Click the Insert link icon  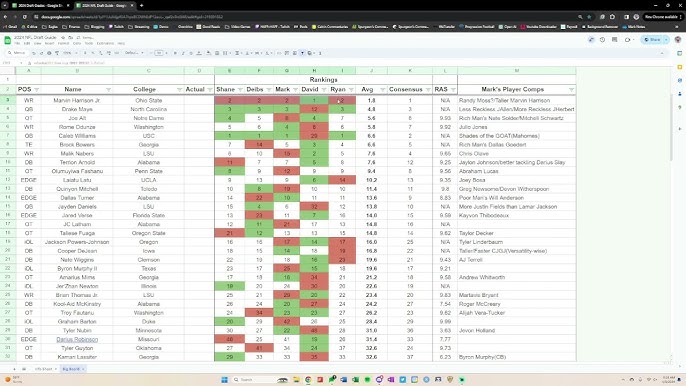tap(279, 53)
